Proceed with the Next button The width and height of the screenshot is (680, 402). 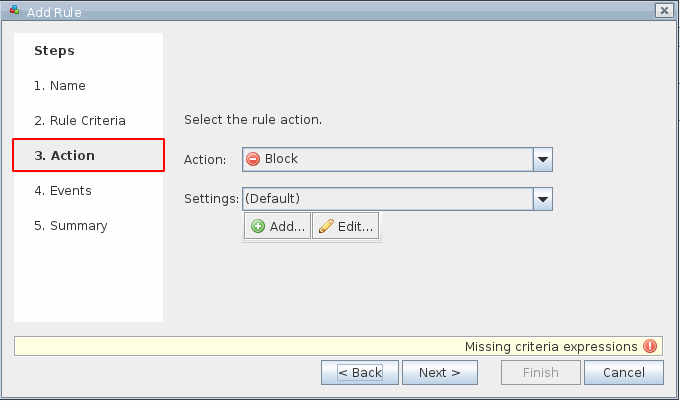point(439,373)
